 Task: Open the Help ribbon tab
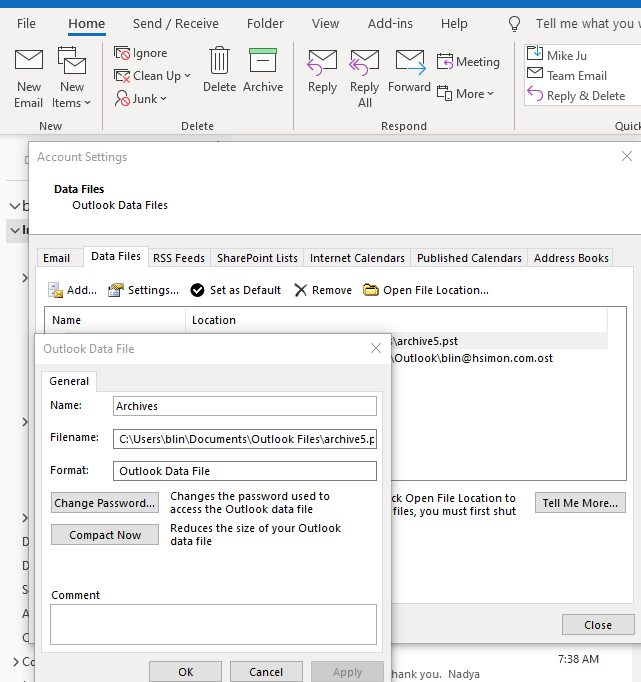pyautogui.click(x=454, y=23)
